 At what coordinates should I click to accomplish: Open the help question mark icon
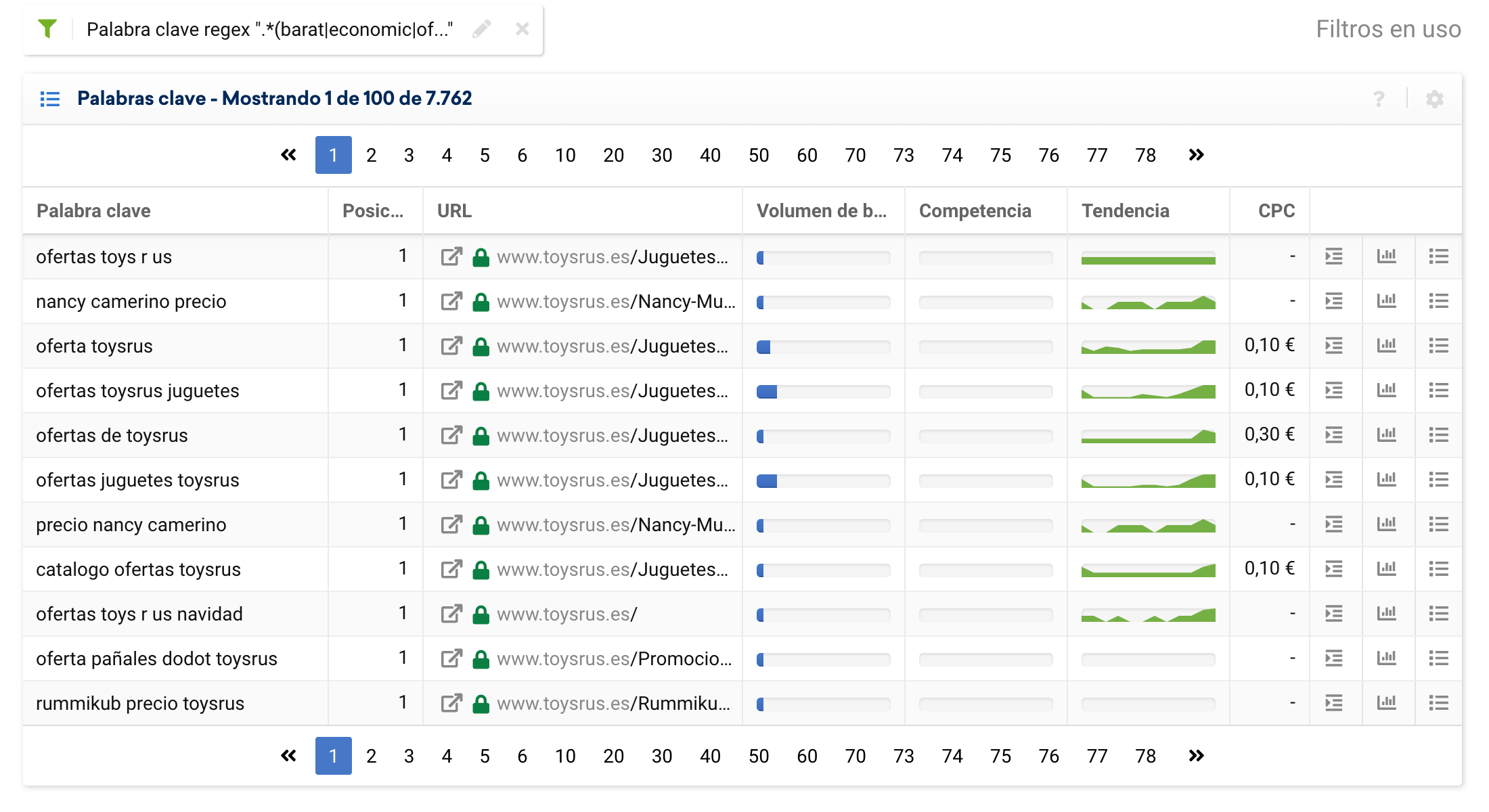point(1379,99)
